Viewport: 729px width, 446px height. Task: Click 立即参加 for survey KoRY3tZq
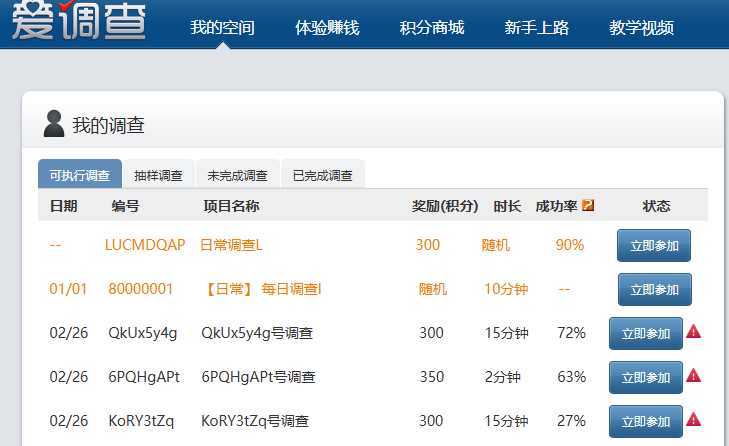coord(646,421)
